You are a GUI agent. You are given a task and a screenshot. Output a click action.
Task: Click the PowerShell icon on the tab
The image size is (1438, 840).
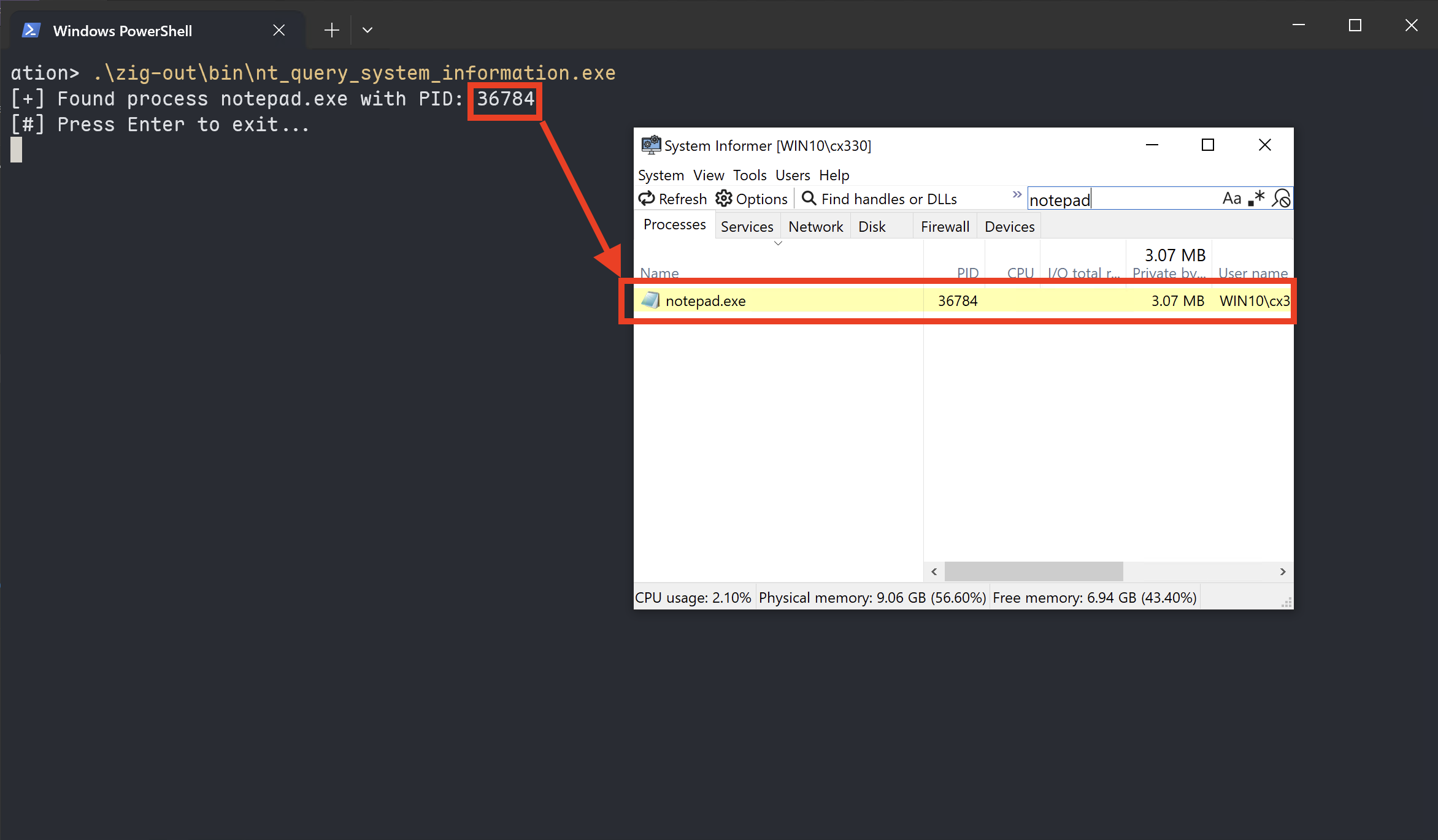coord(31,31)
